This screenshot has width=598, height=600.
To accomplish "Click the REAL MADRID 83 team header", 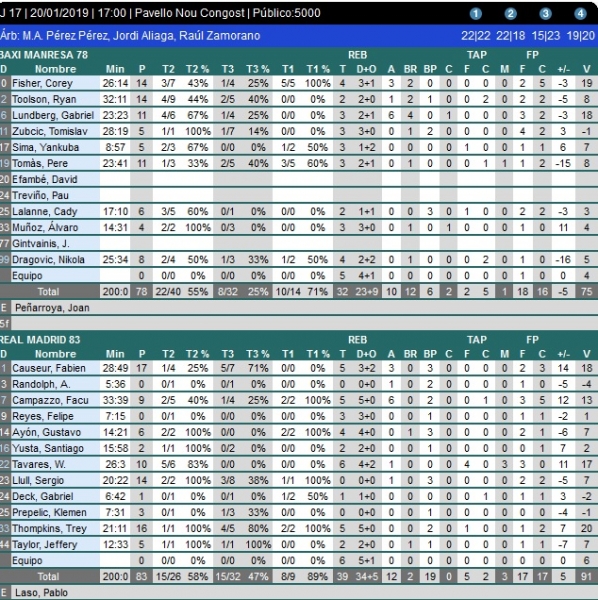I will click(x=40, y=340).
